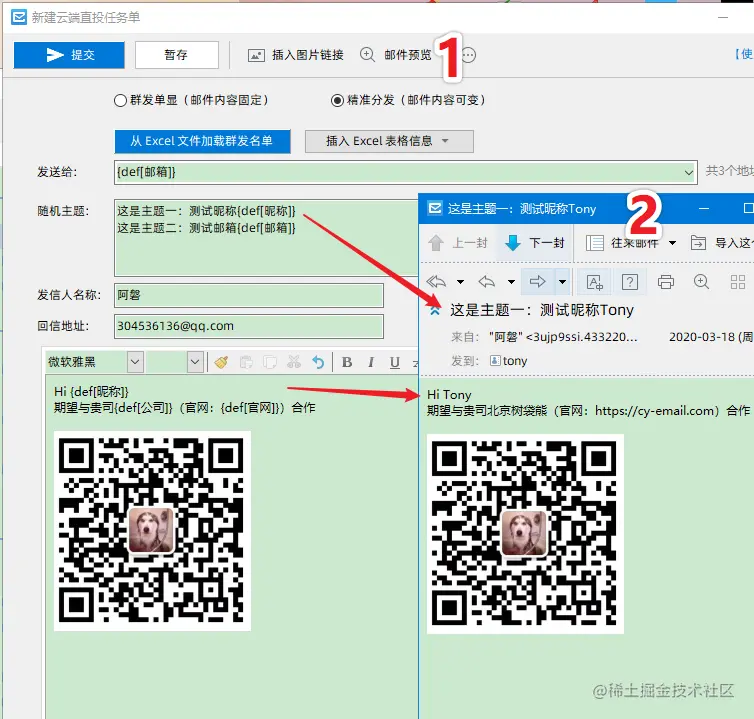Click the cut scissors icon
The height and width of the screenshot is (719, 754).
pyautogui.click(x=294, y=362)
